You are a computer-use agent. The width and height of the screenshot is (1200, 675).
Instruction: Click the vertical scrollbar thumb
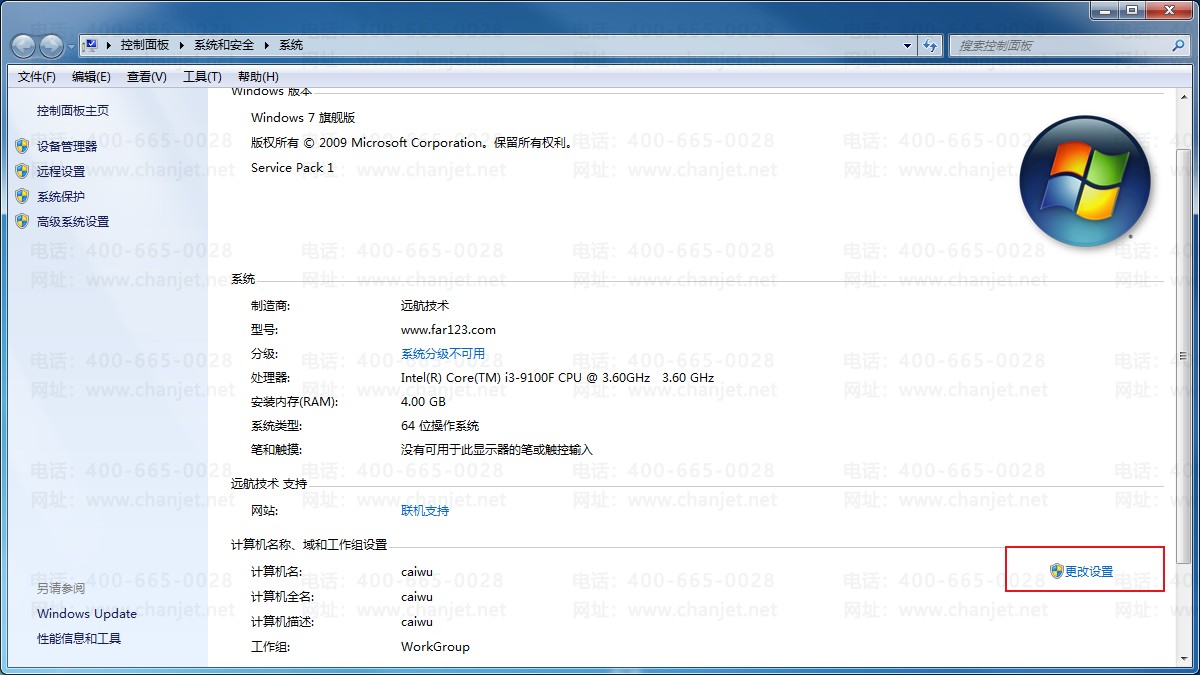1184,356
